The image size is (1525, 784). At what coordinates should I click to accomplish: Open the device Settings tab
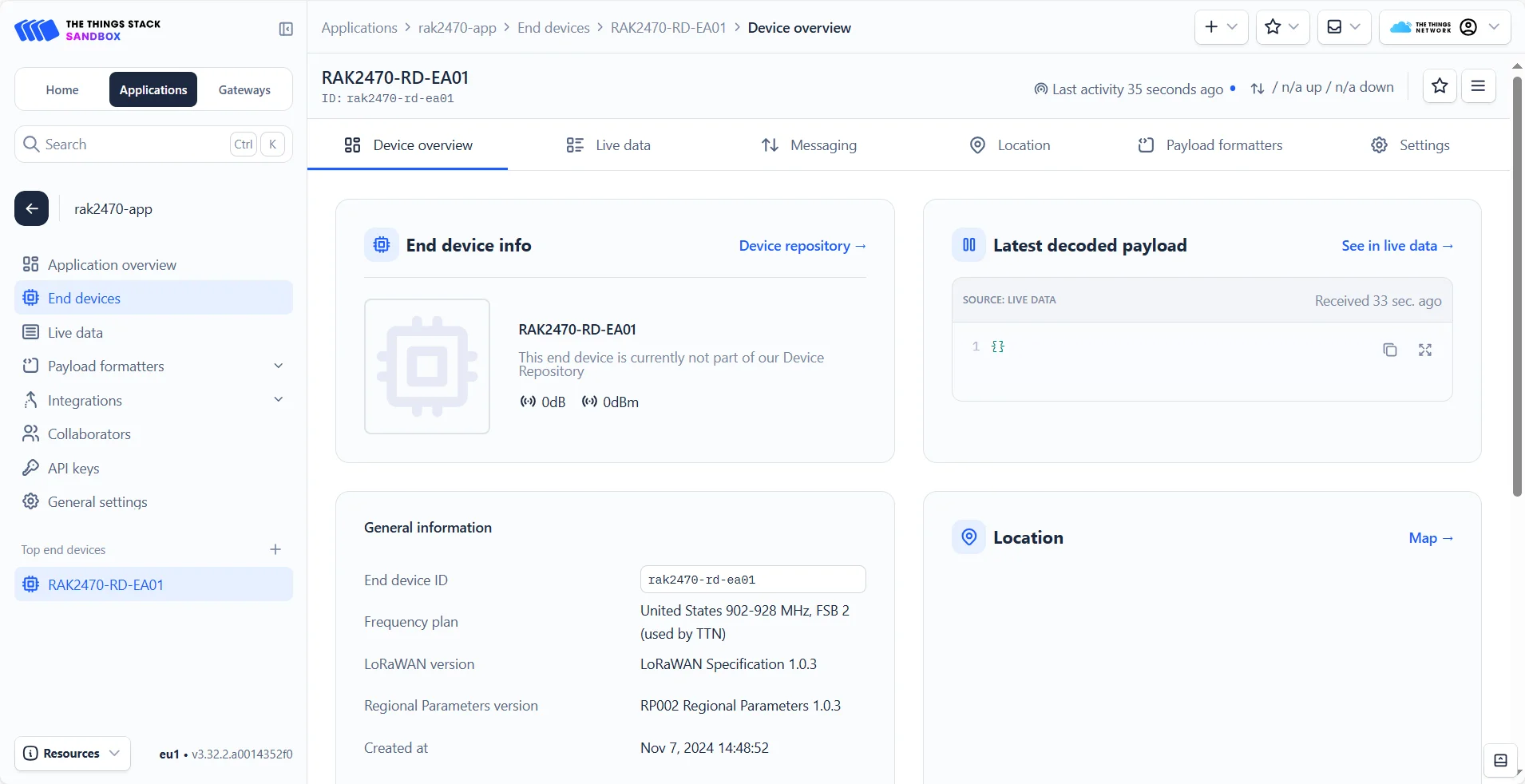click(x=1411, y=145)
